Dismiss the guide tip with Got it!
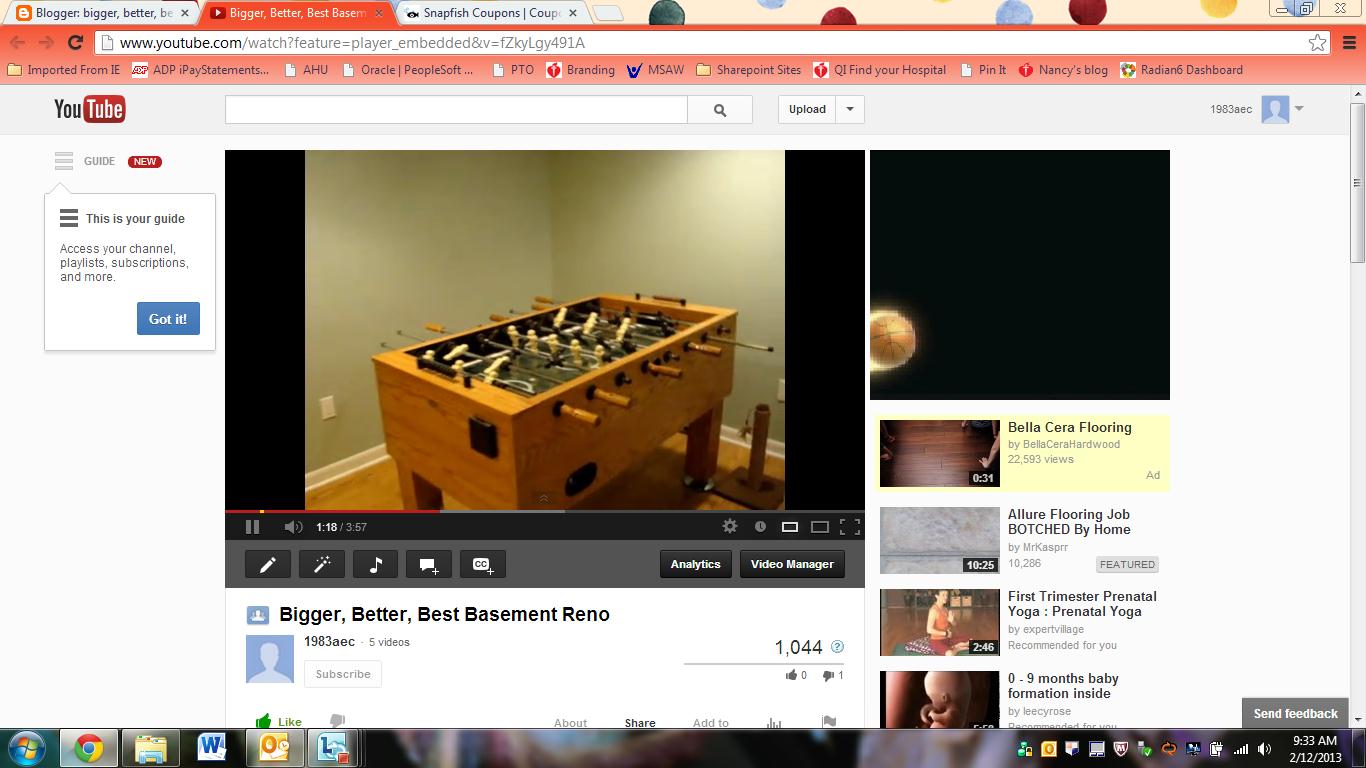Screen dimensions: 1366x768 point(168,319)
